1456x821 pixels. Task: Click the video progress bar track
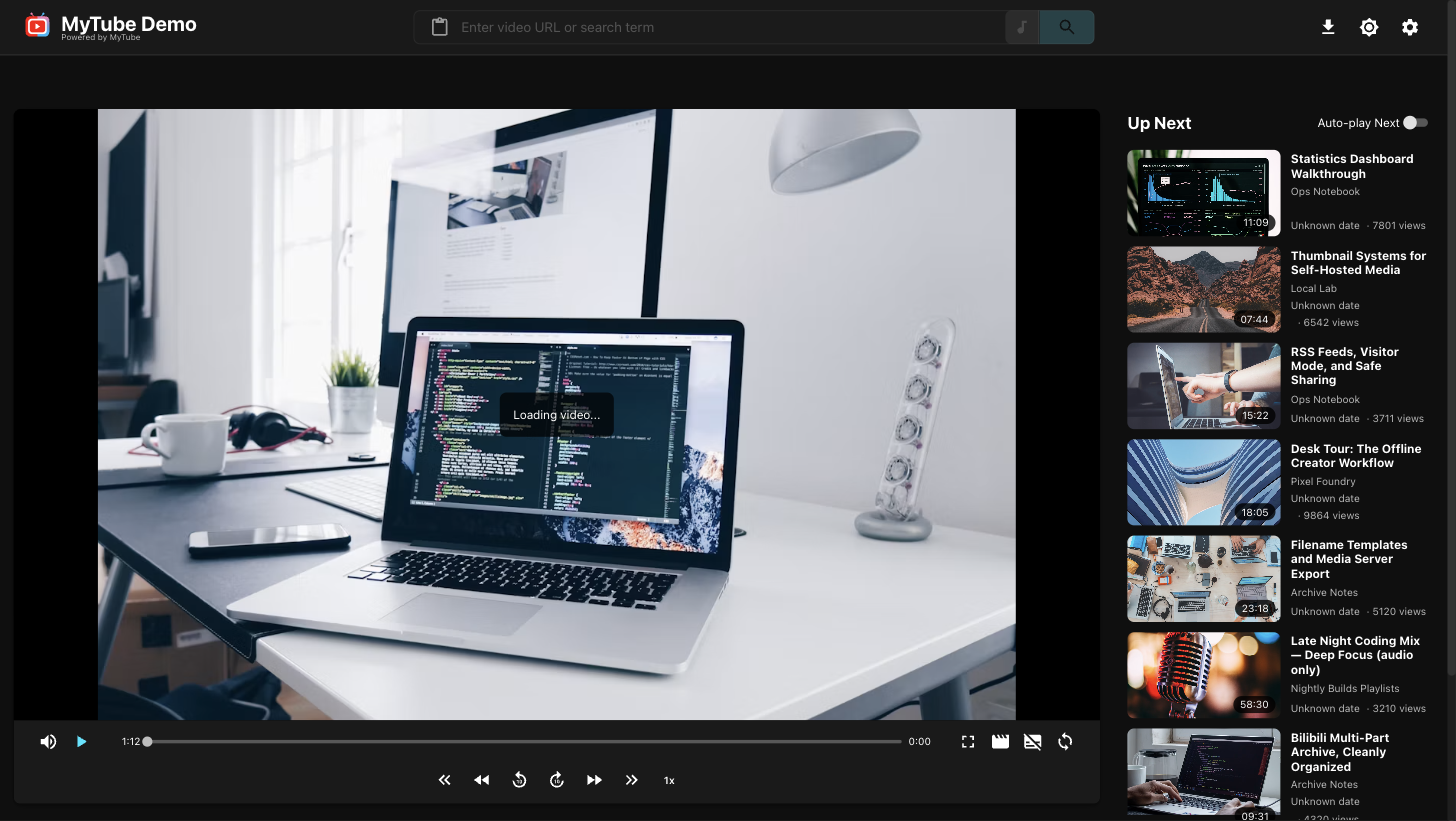click(524, 742)
